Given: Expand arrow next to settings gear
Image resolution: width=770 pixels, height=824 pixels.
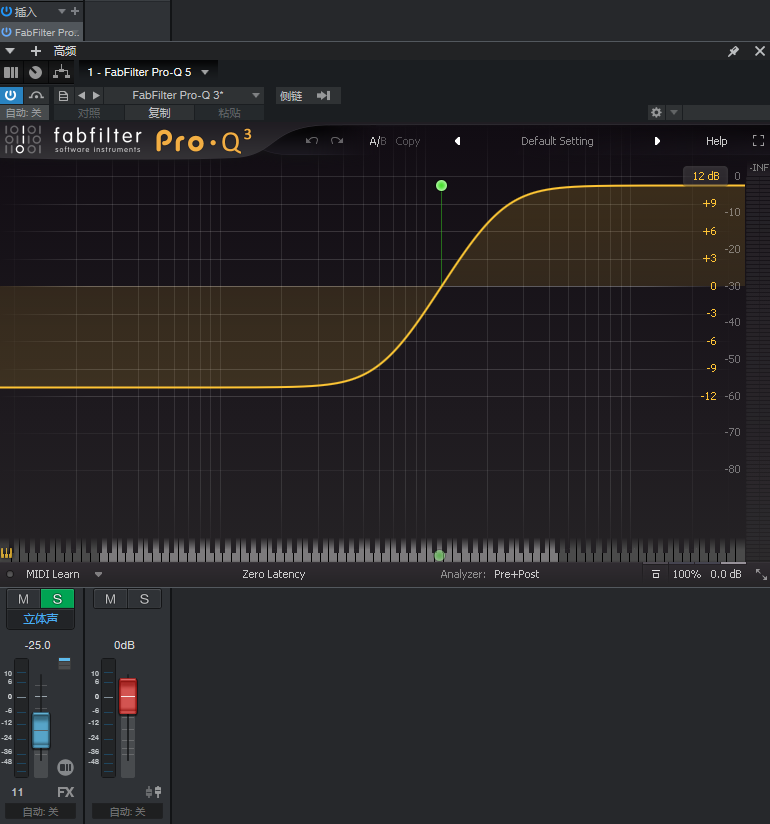Looking at the screenshot, I should [674, 112].
